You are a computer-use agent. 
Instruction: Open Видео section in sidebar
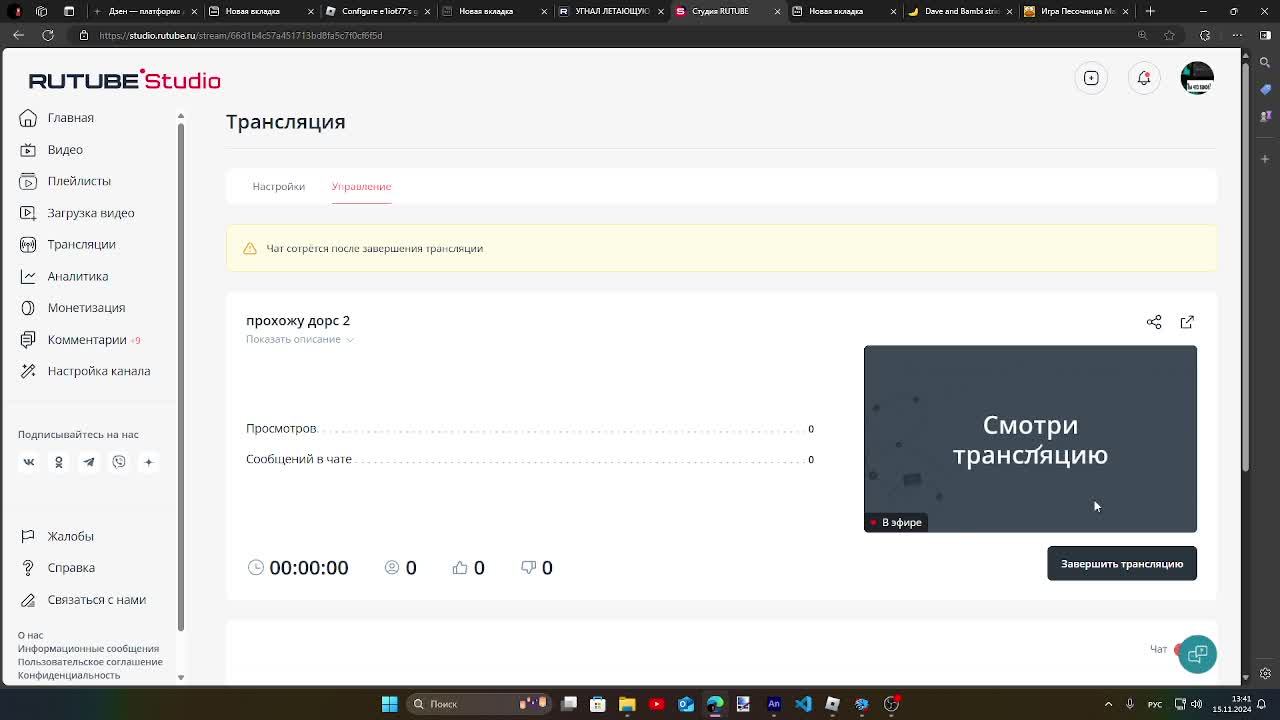coord(65,149)
